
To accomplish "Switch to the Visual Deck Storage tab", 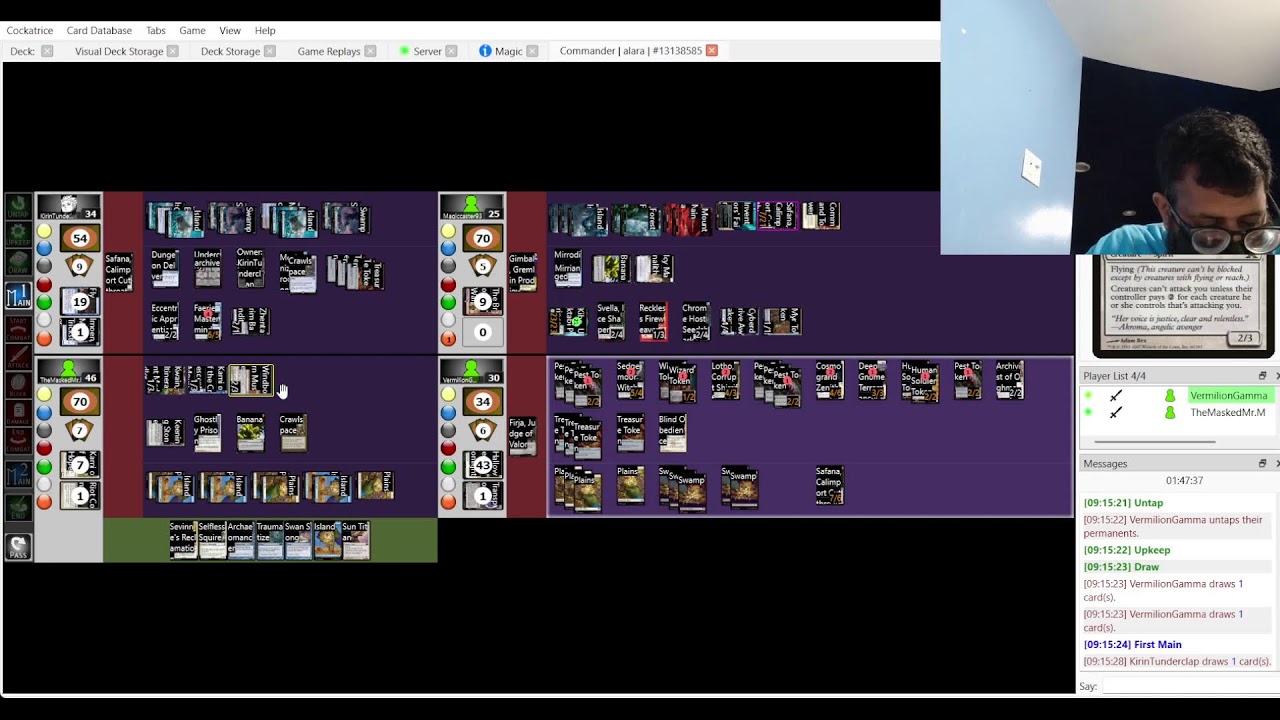I will pyautogui.click(x=119, y=51).
